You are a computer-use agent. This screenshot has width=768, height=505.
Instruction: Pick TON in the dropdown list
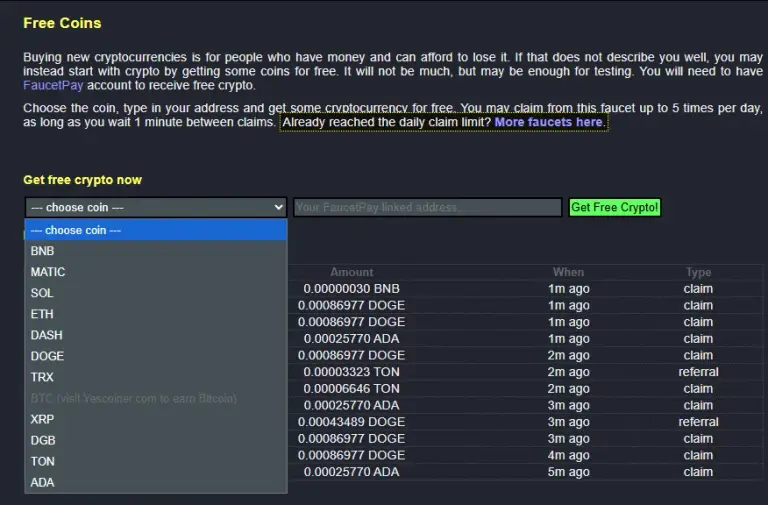156,461
